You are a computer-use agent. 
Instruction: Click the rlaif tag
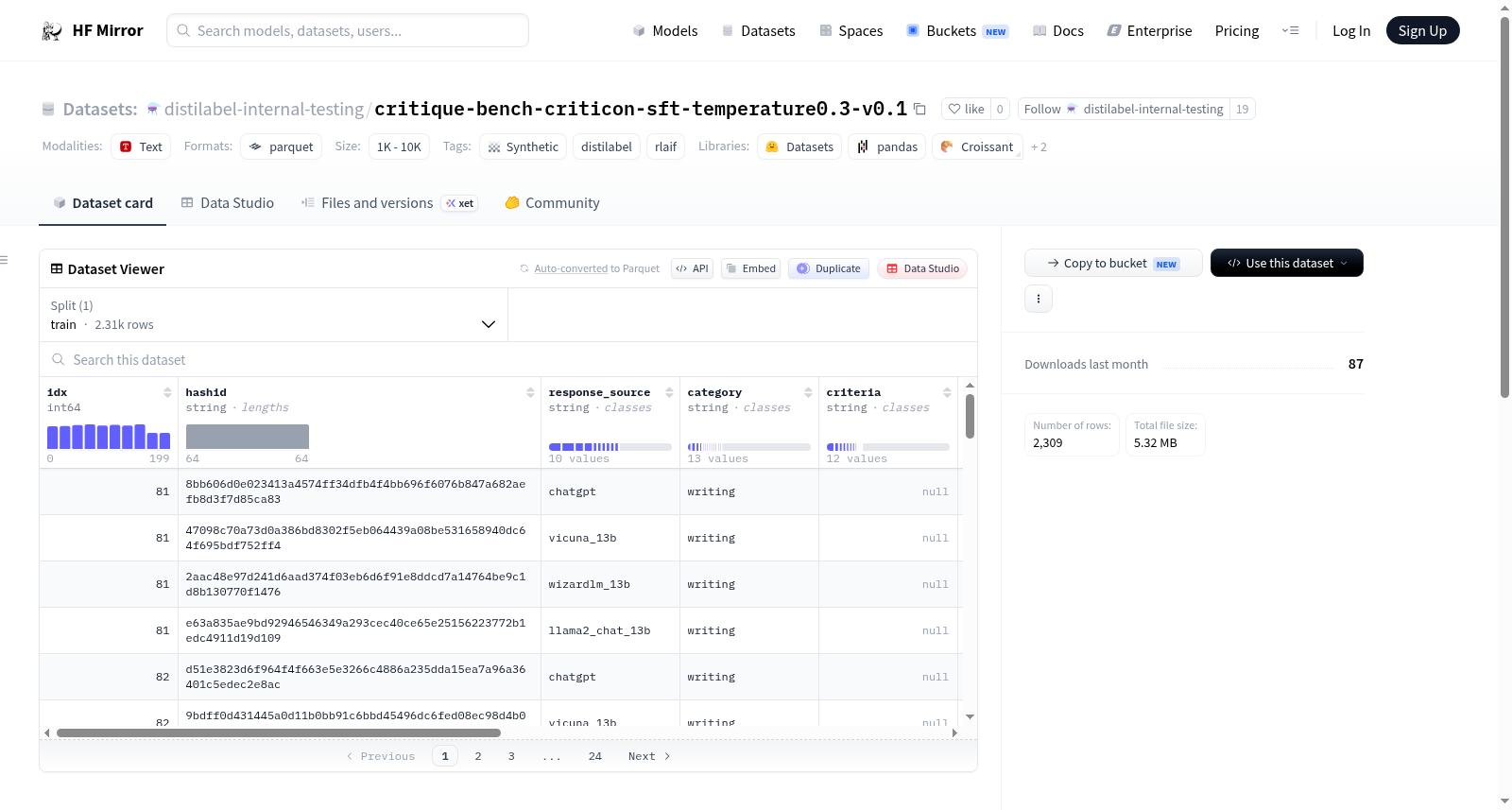pos(666,146)
